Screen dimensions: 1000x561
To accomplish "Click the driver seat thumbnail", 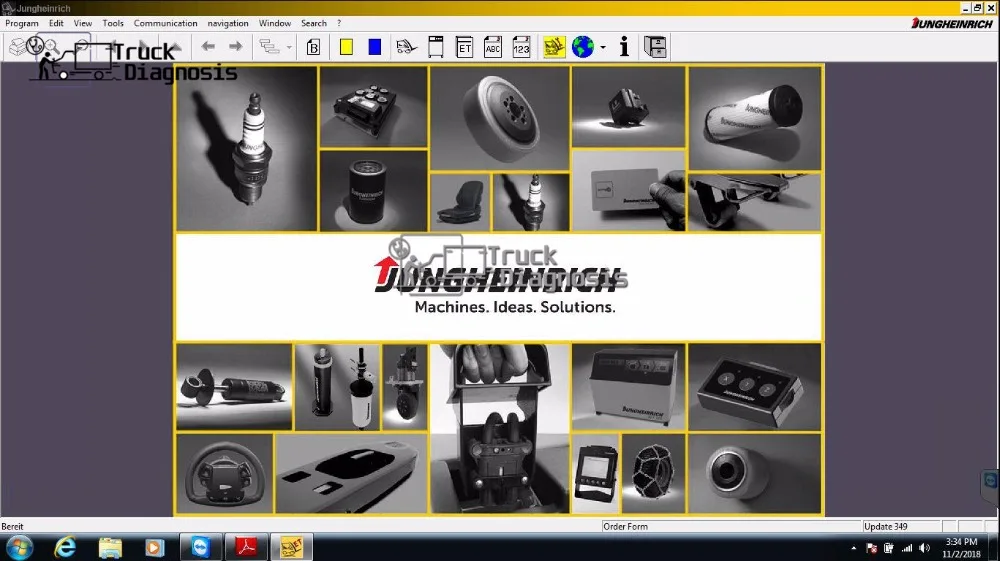I will click(x=460, y=202).
